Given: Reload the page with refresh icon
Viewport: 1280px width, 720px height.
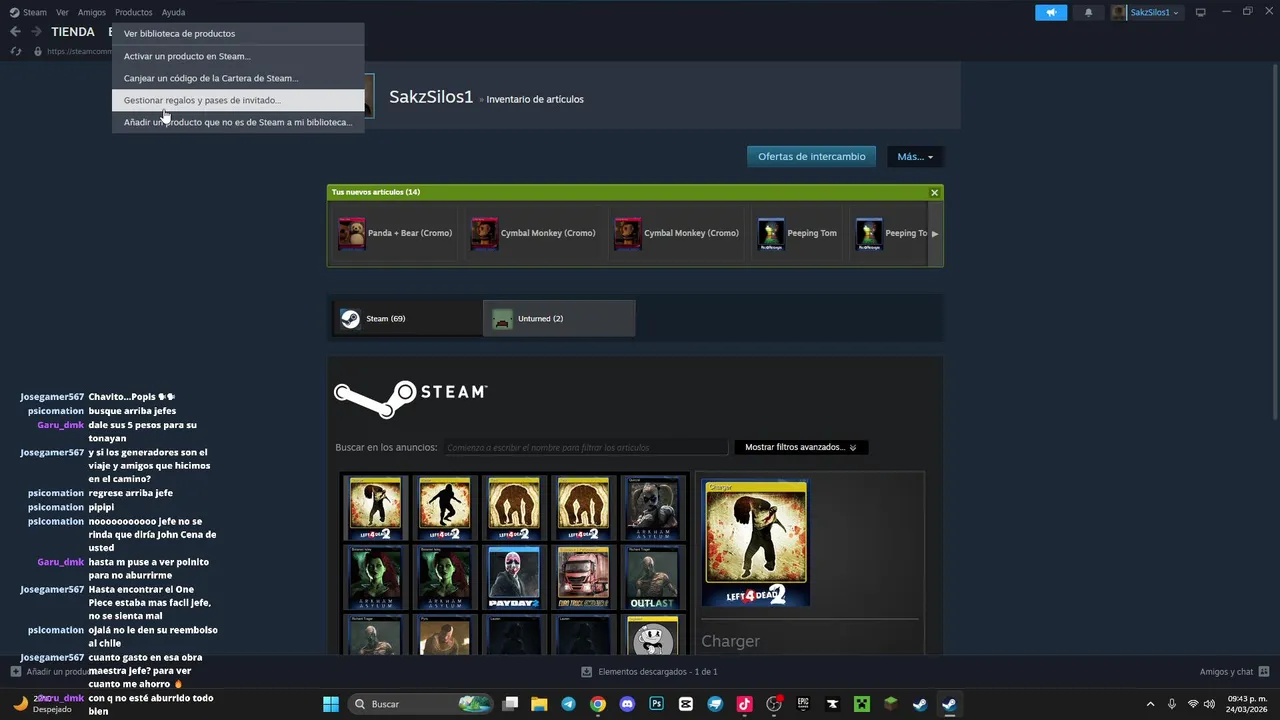Looking at the screenshot, I should (15, 51).
